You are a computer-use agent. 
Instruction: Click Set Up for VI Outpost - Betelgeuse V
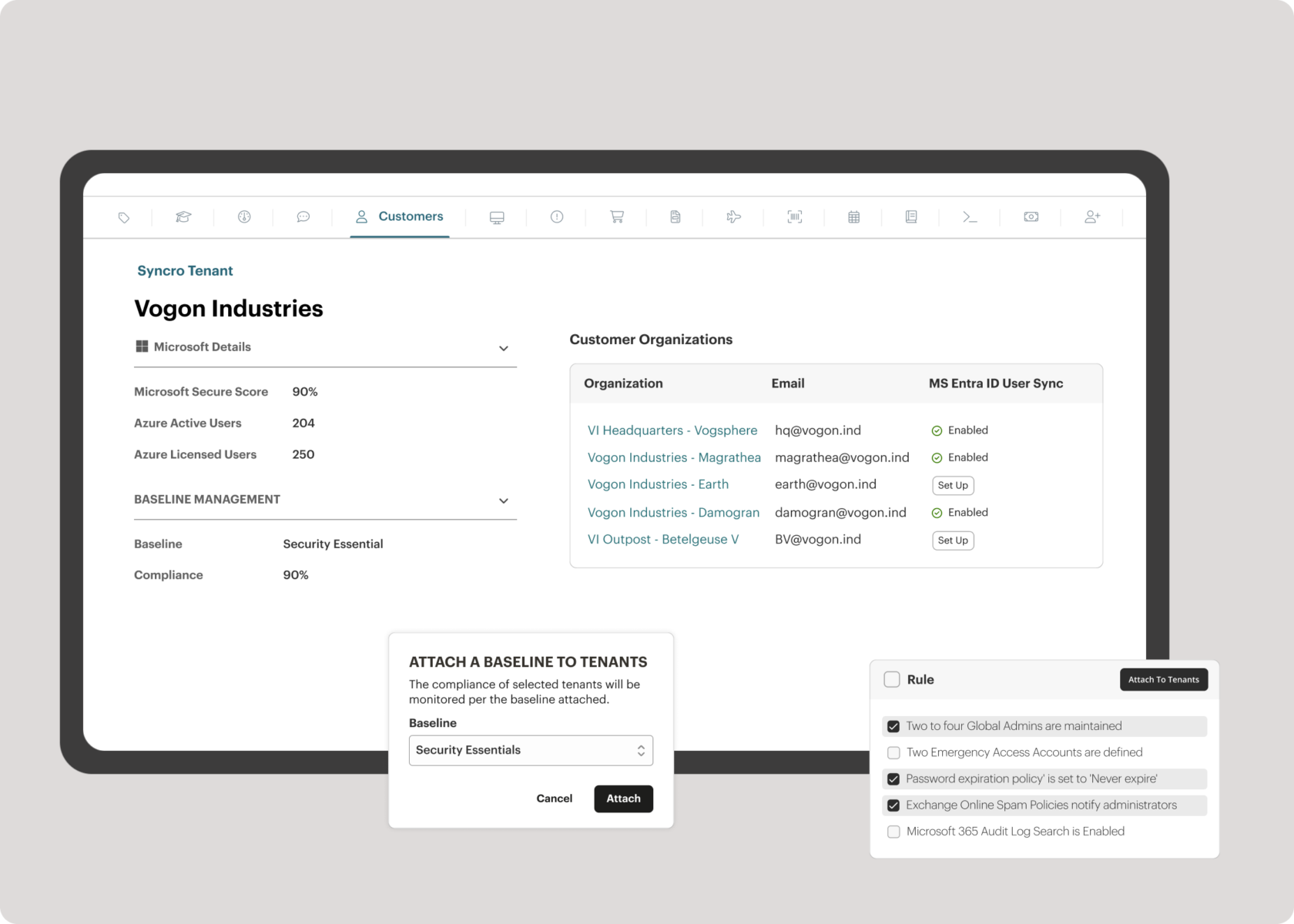click(952, 540)
